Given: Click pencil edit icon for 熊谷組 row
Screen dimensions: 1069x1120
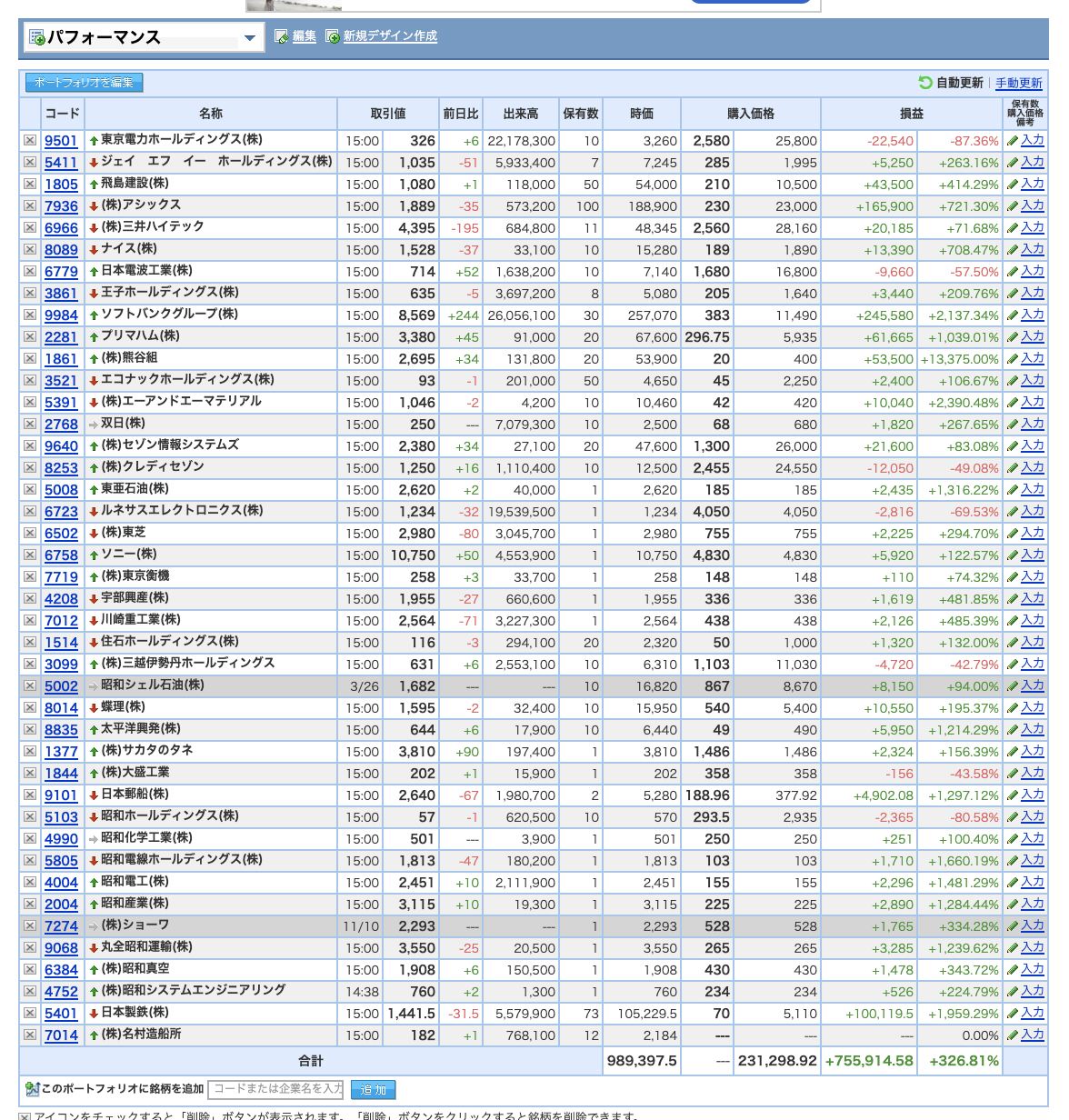Looking at the screenshot, I should point(1013,359).
